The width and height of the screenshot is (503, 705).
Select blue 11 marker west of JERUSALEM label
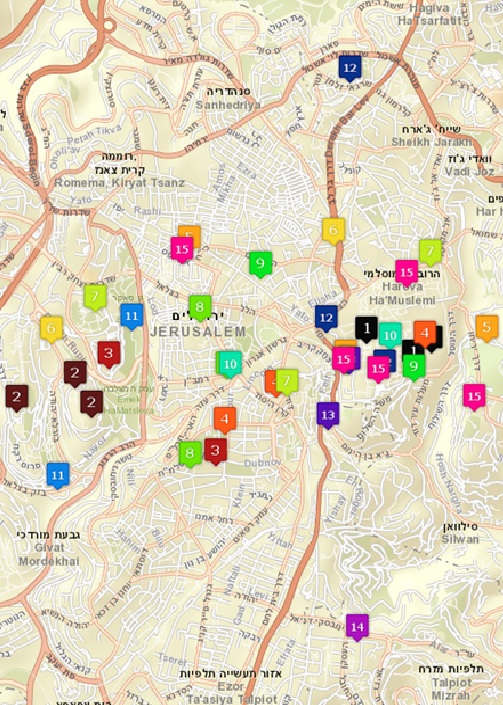coord(132,316)
